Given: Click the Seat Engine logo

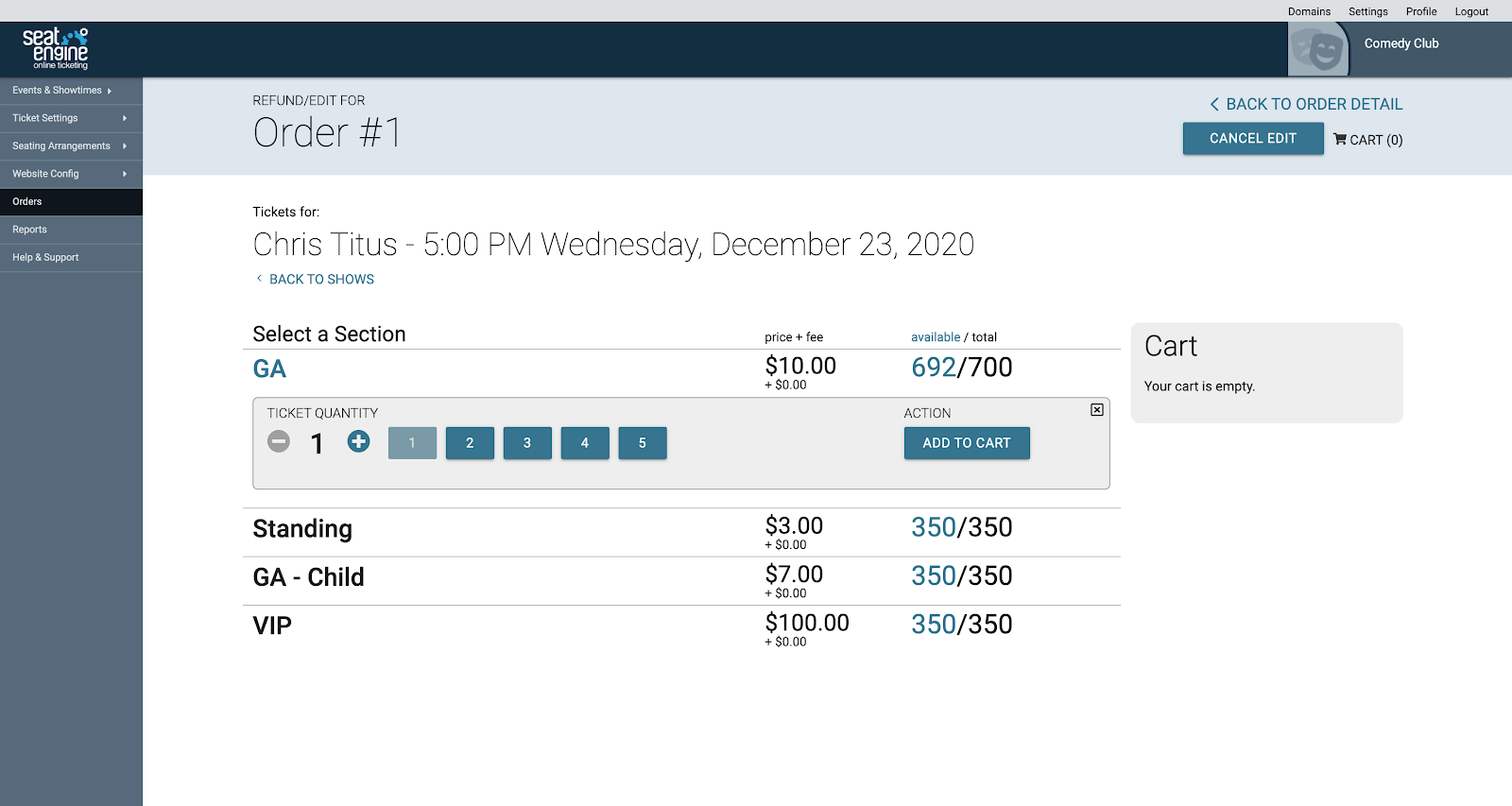Looking at the screenshot, I should (x=55, y=48).
